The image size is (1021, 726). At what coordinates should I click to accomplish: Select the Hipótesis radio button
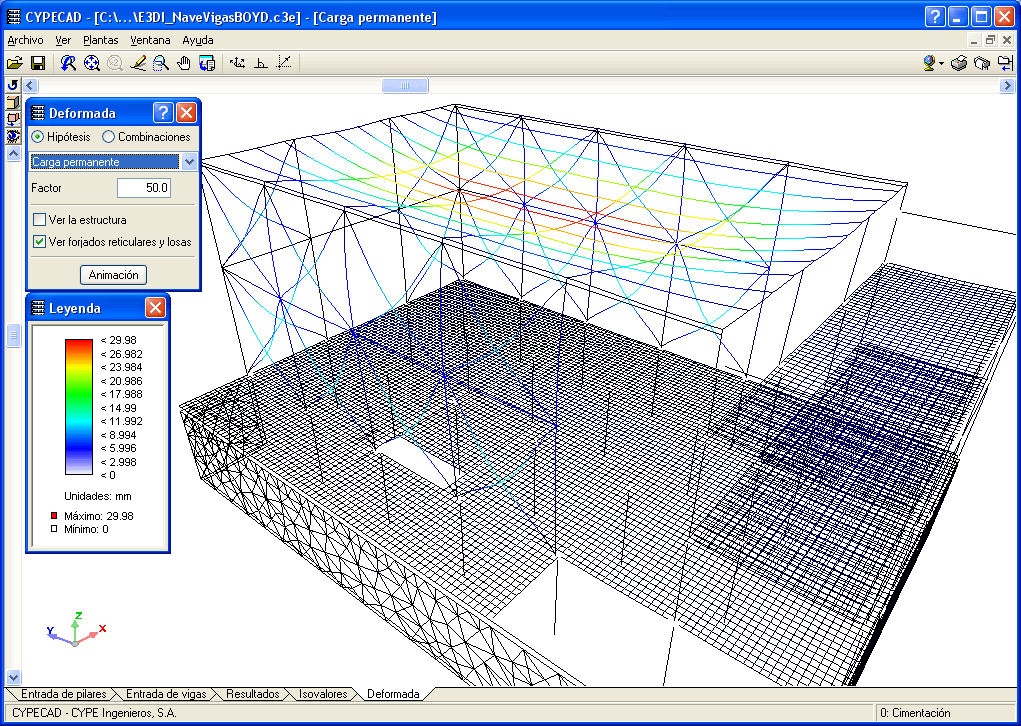click(38, 137)
